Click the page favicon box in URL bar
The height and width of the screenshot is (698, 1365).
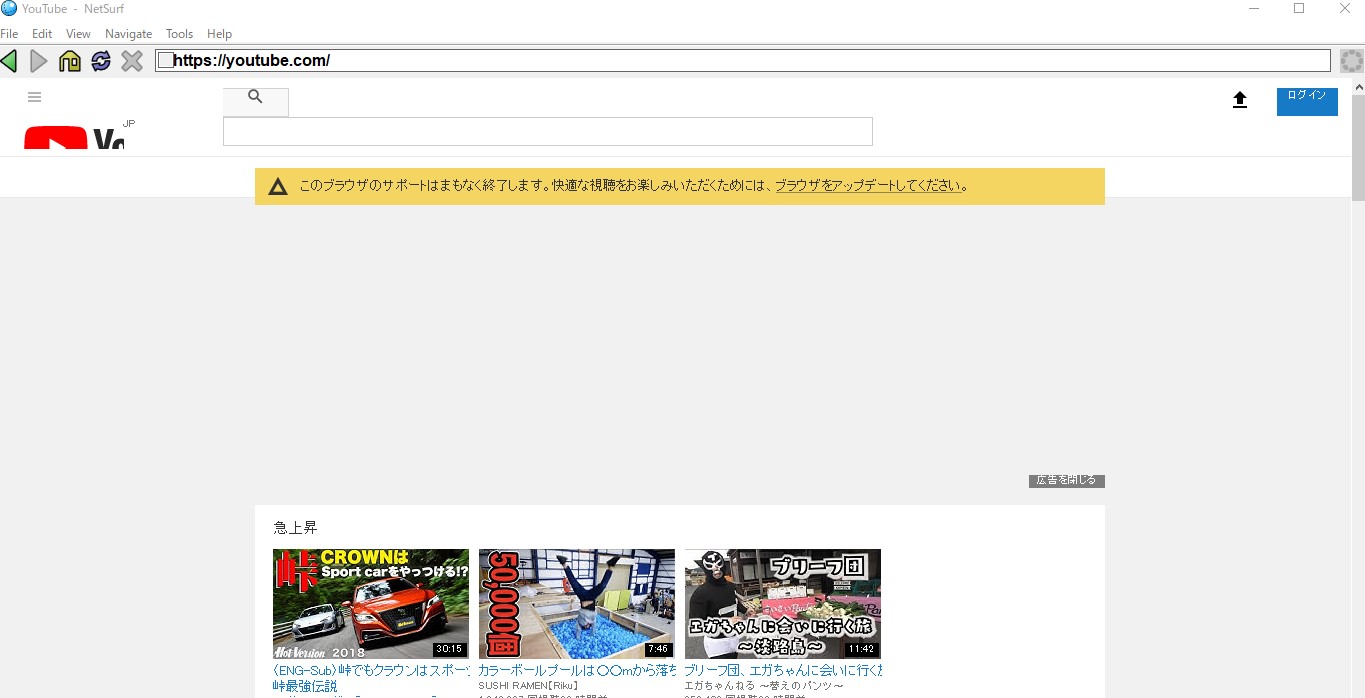(166, 60)
